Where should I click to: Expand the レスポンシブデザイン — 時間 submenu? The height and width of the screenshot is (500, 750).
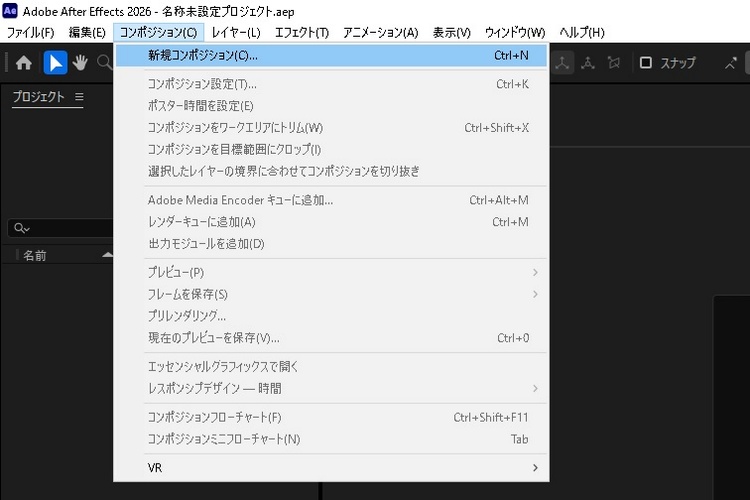pyautogui.click(x=535, y=388)
